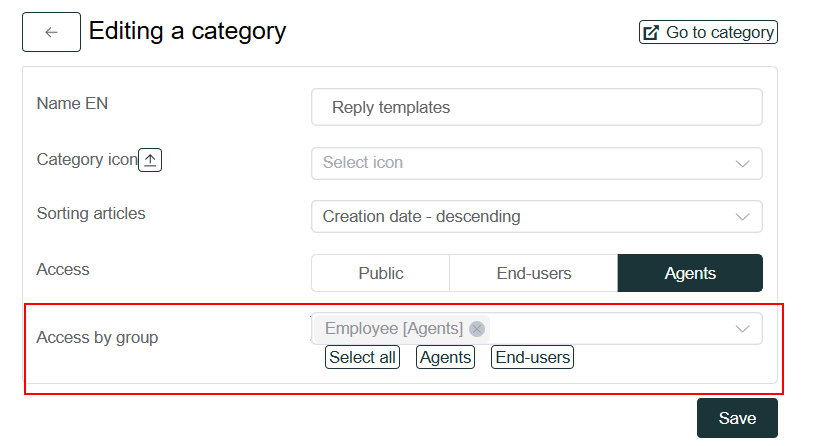The width and height of the screenshot is (815, 446).
Task: Click the upload icon beside Category icon
Action: pos(150,160)
